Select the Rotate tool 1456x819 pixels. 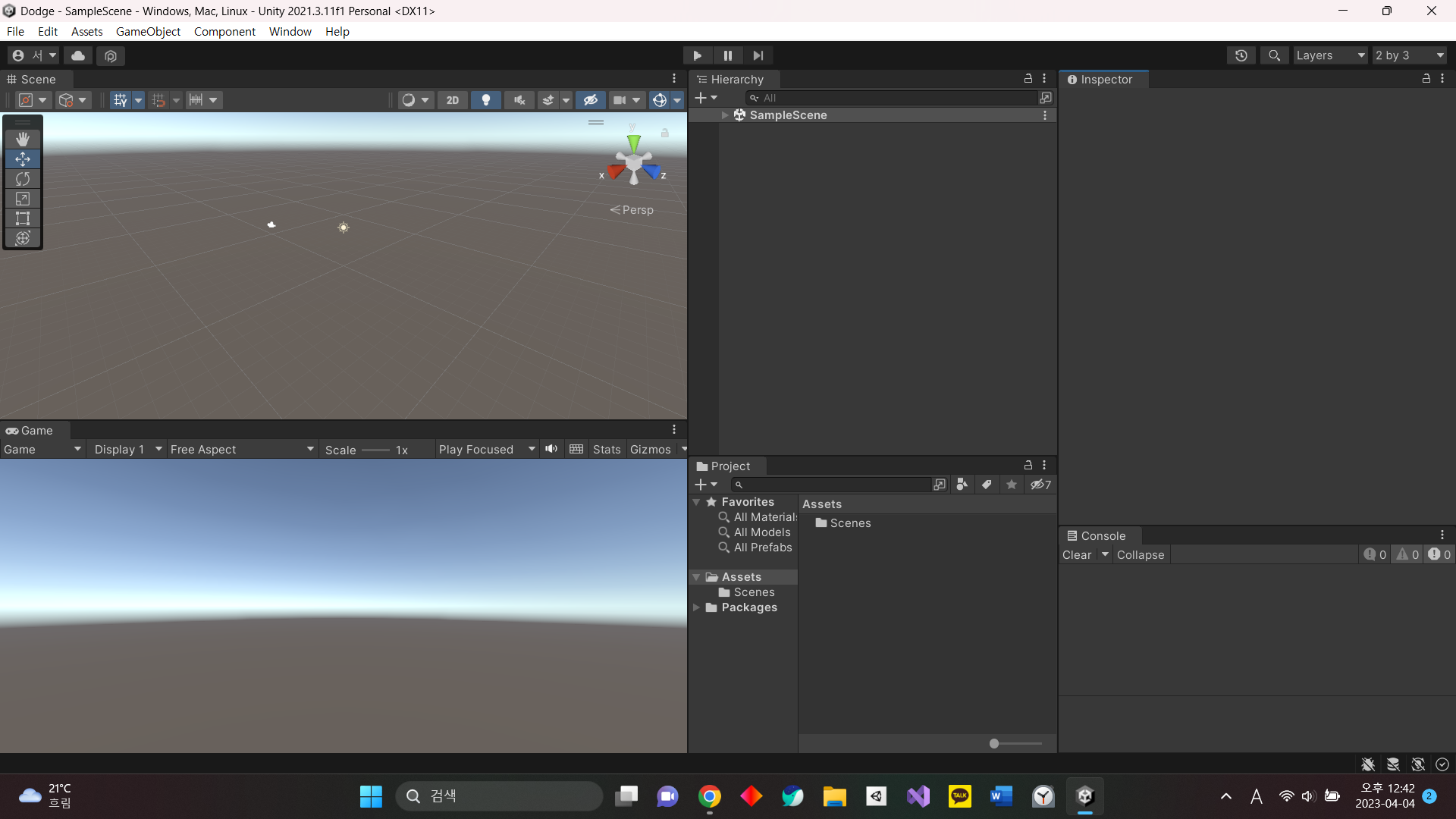click(x=23, y=179)
